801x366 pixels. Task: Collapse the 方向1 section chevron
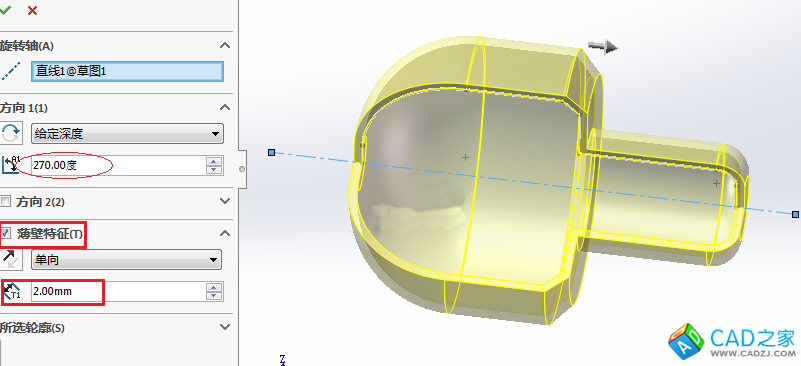tap(225, 107)
